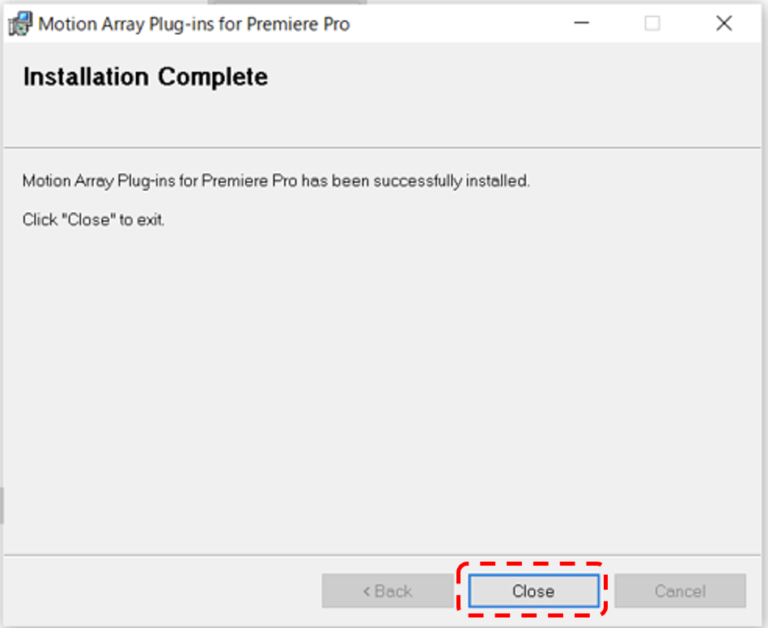The height and width of the screenshot is (628, 768).
Task: Close the installer with the X icon
Action: tap(724, 23)
